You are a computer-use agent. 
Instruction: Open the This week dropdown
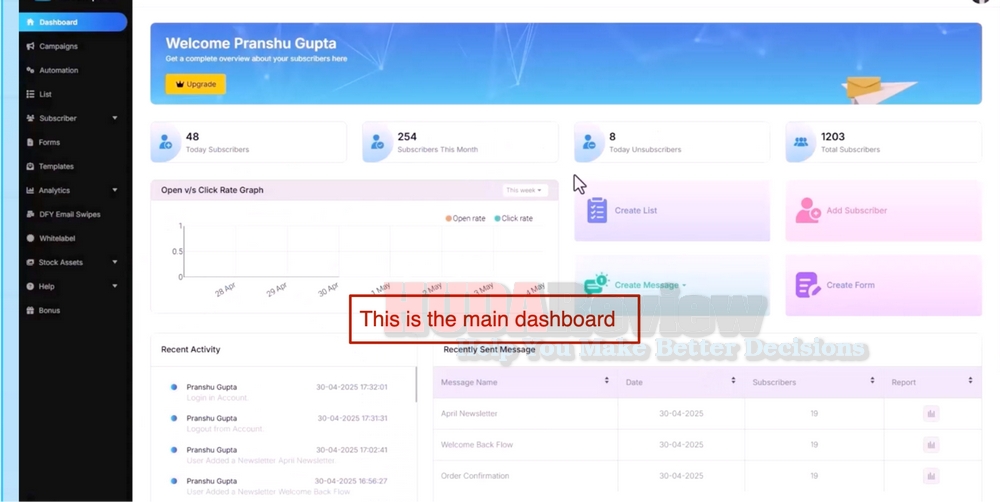pos(524,190)
